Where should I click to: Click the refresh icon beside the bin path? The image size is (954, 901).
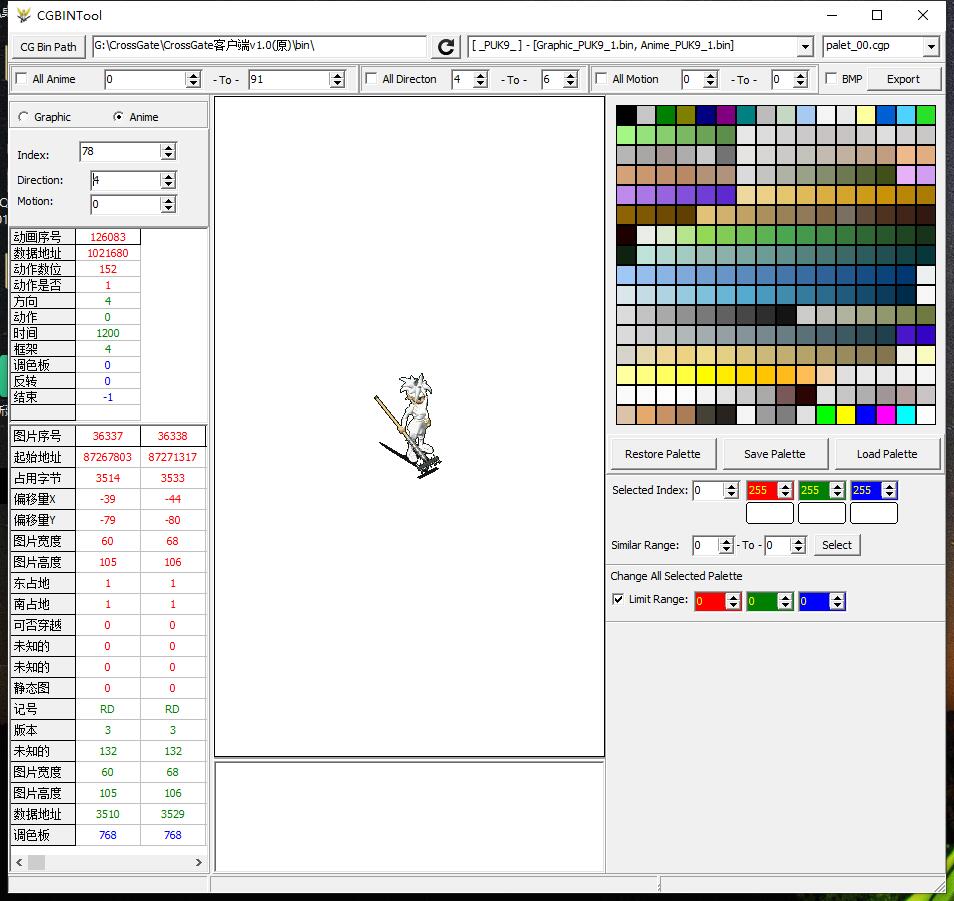pyautogui.click(x=446, y=47)
